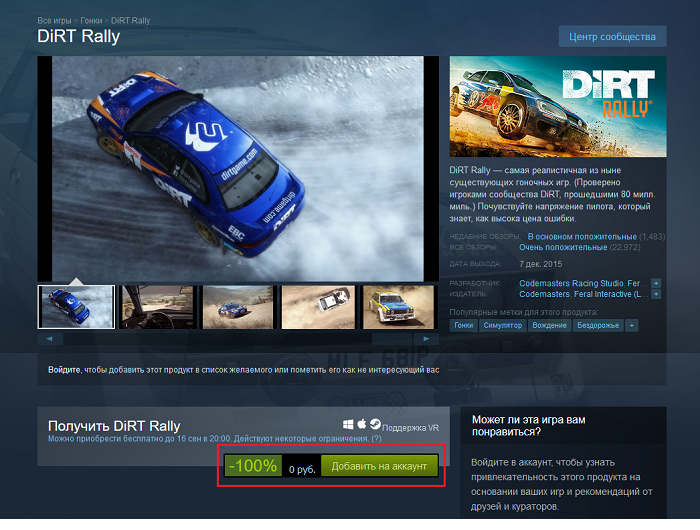Select cockpit interior view thumbnail

(x=158, y=307)
